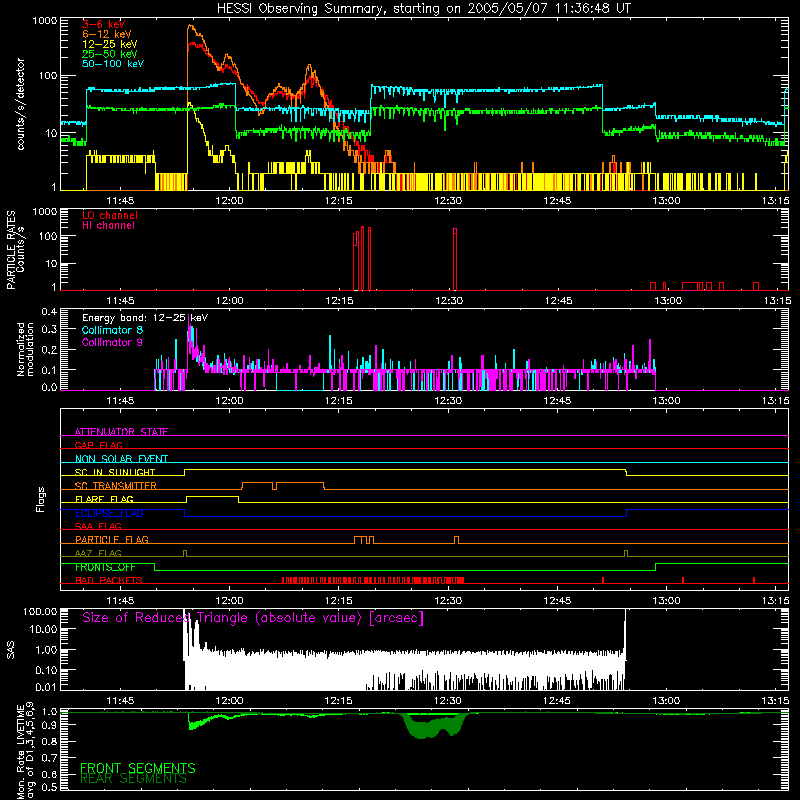Click the 12:15 time label under the flags panel

tap(338, 601)
